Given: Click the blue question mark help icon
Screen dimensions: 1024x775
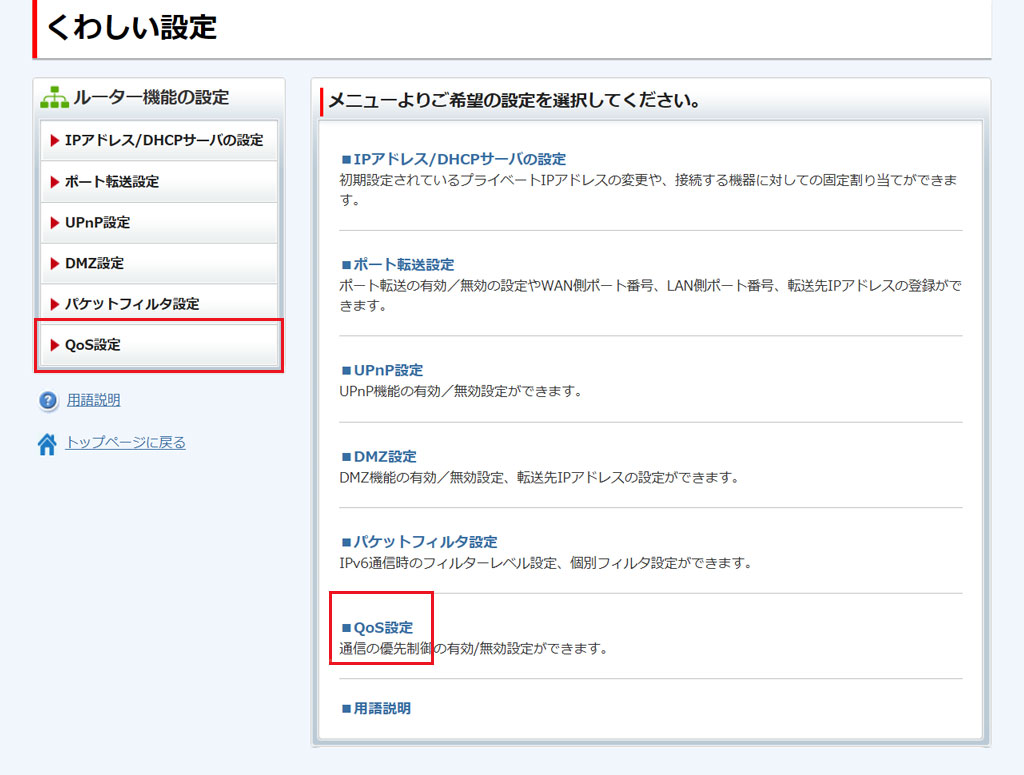Looking at the screenshot, I should pos(49,401).
